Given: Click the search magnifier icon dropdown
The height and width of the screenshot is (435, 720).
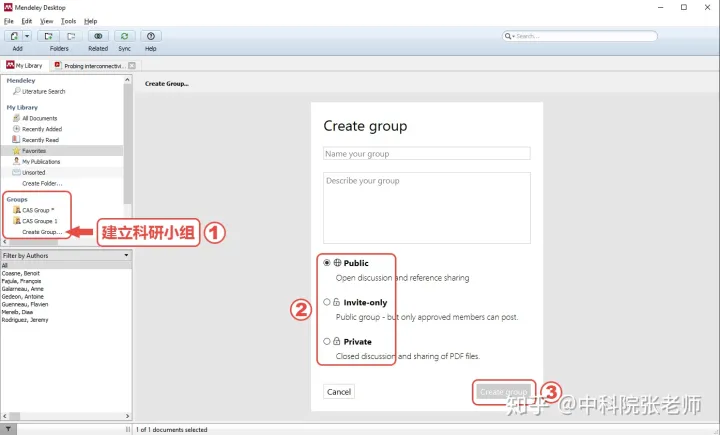Looking at the screenshot, I should coord(509,36).
